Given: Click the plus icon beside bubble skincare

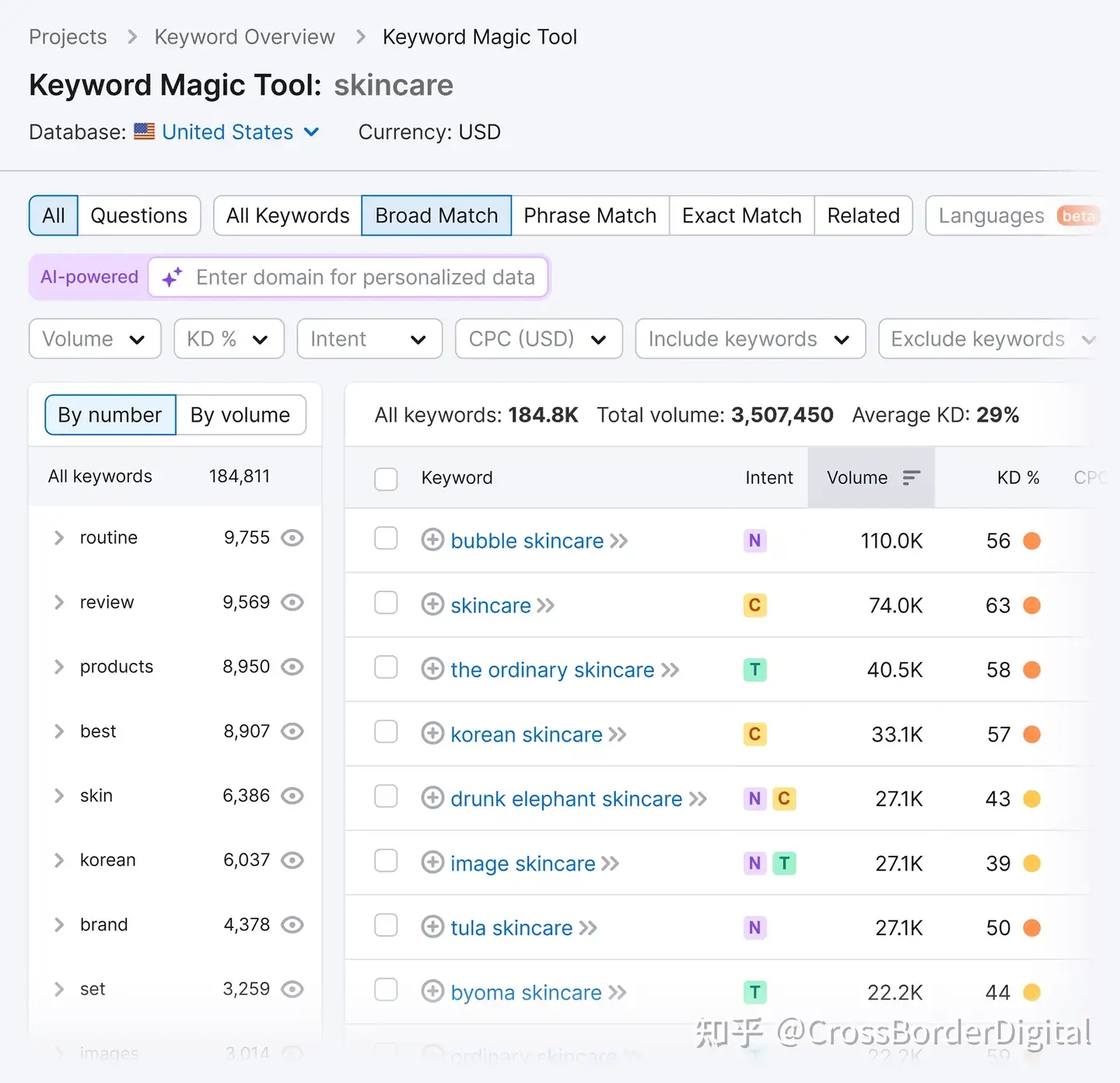Looking at the screenshot, I should [x=432, y=540].
